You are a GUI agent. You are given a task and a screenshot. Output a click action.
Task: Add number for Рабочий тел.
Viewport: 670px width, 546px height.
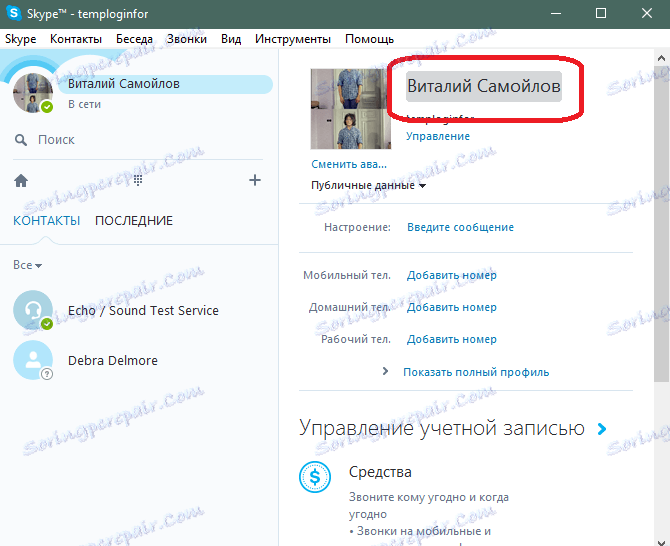452,339
